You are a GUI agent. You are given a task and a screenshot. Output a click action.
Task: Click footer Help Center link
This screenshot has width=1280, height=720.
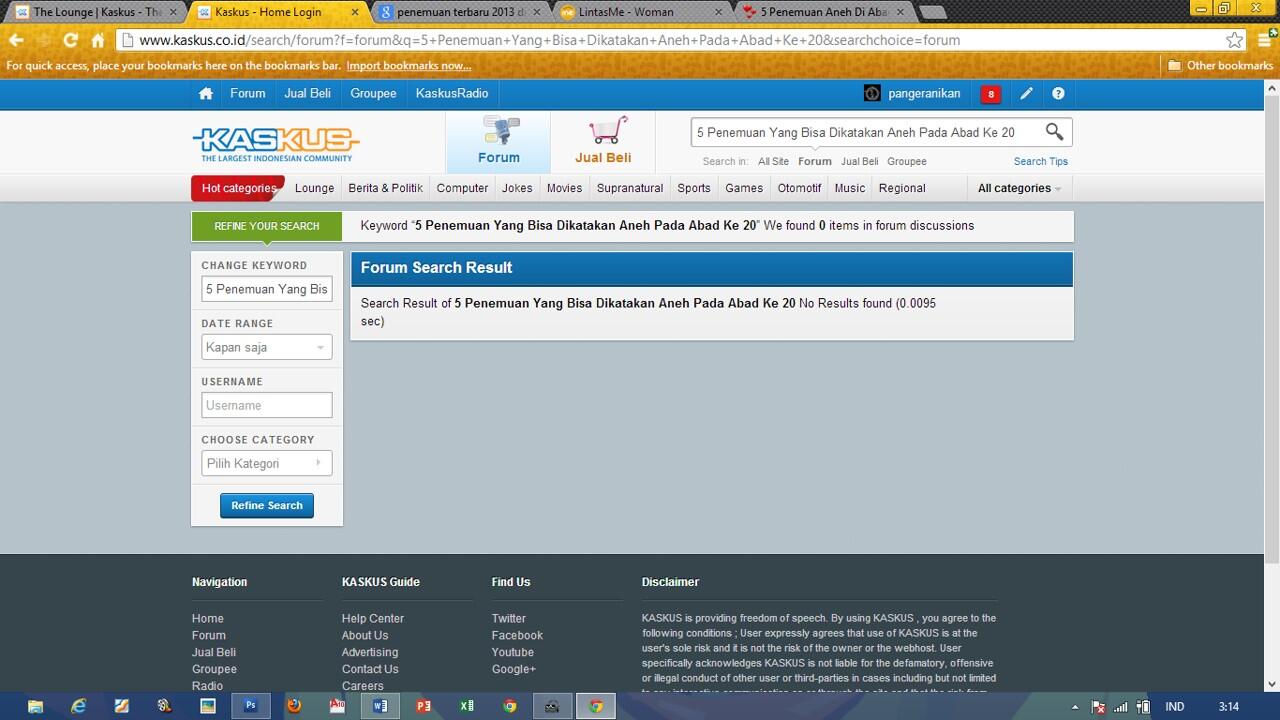pyautogui.click(x=373, y=618)
